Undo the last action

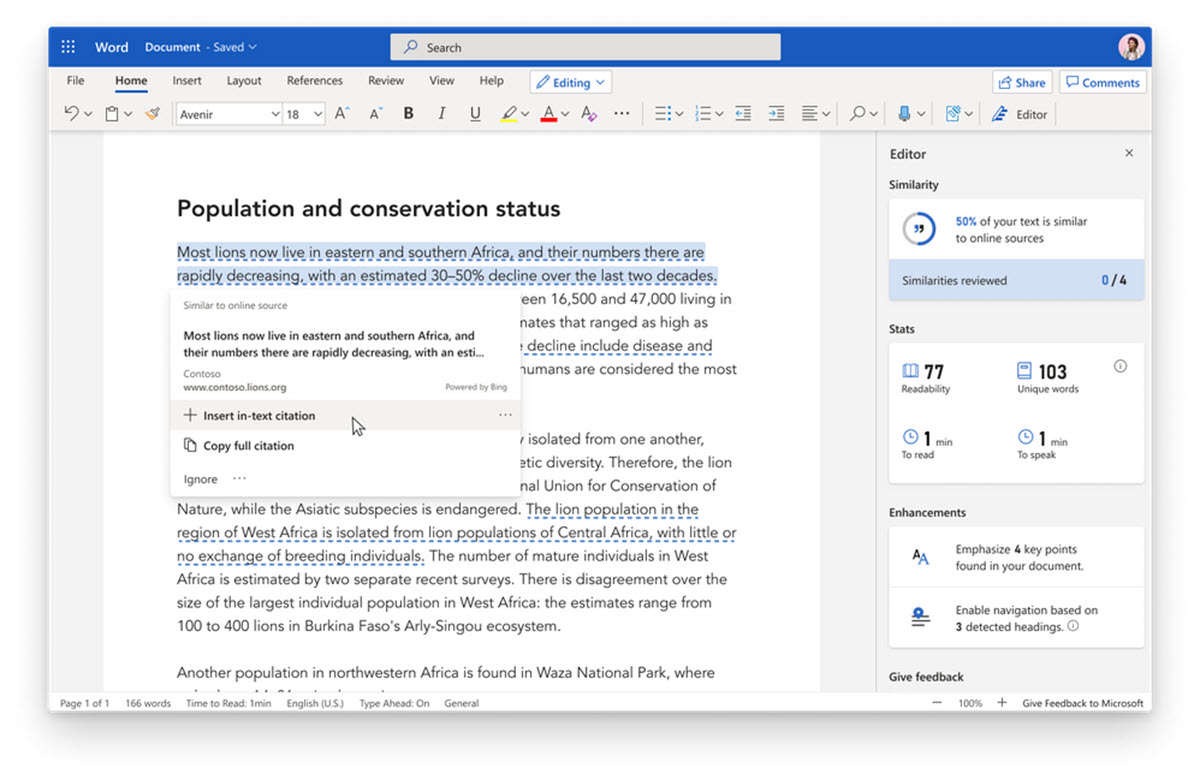70,113
